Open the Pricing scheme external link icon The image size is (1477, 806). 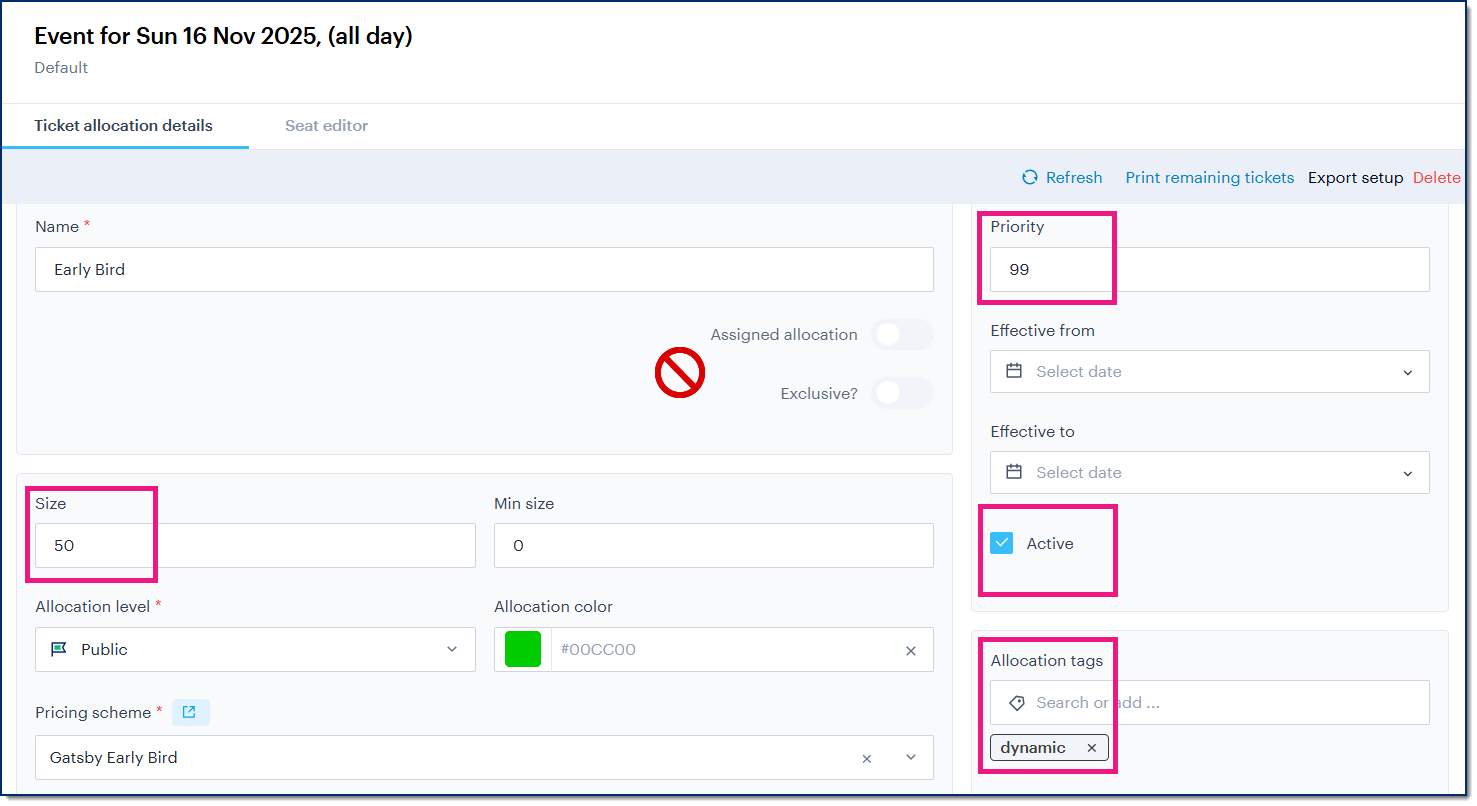[x=190, y=712]
